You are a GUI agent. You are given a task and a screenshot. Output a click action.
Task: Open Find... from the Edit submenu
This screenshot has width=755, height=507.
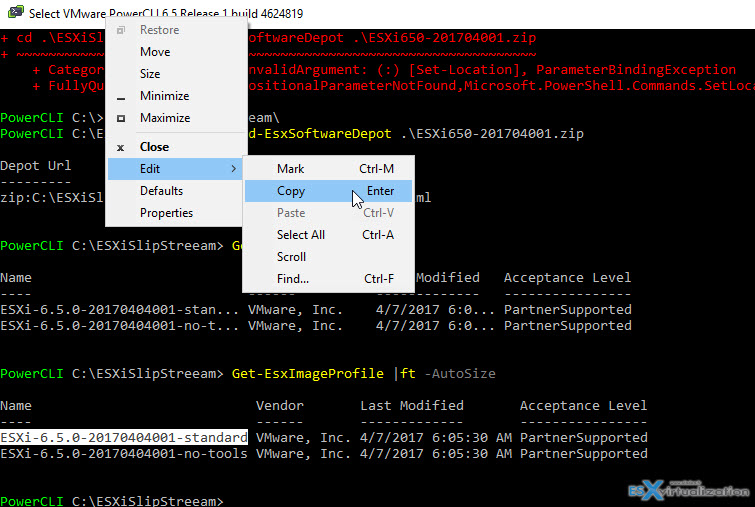293,279
